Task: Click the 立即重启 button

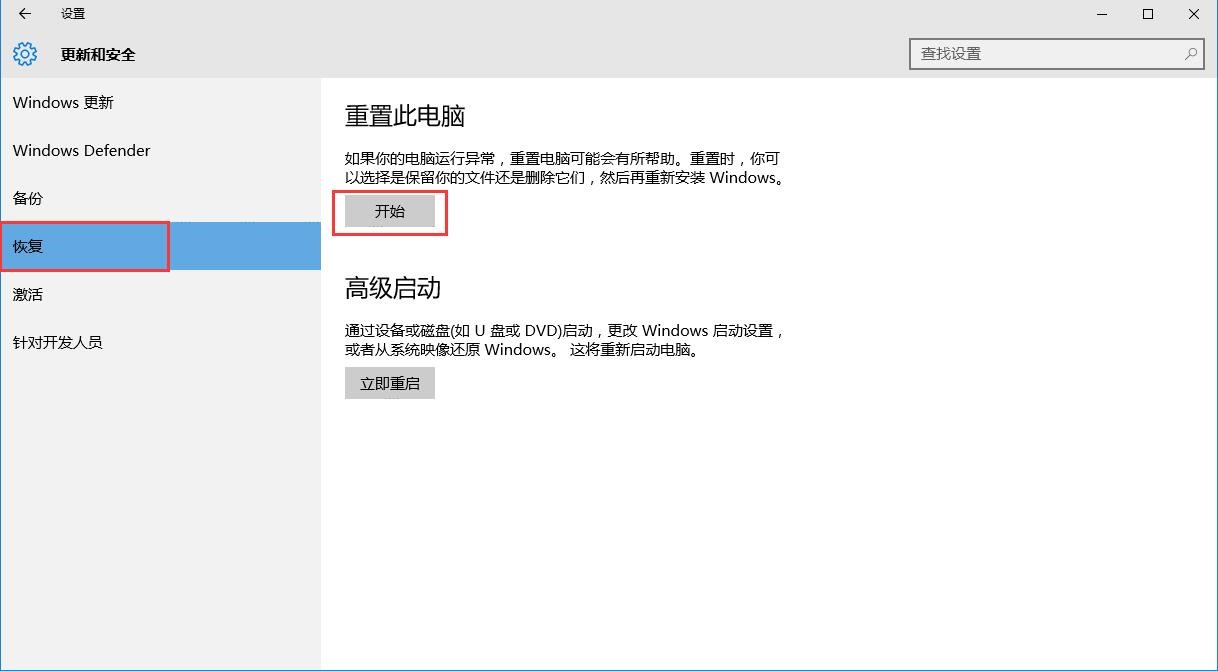Action: pyautogui.click(x=390, y=383)
